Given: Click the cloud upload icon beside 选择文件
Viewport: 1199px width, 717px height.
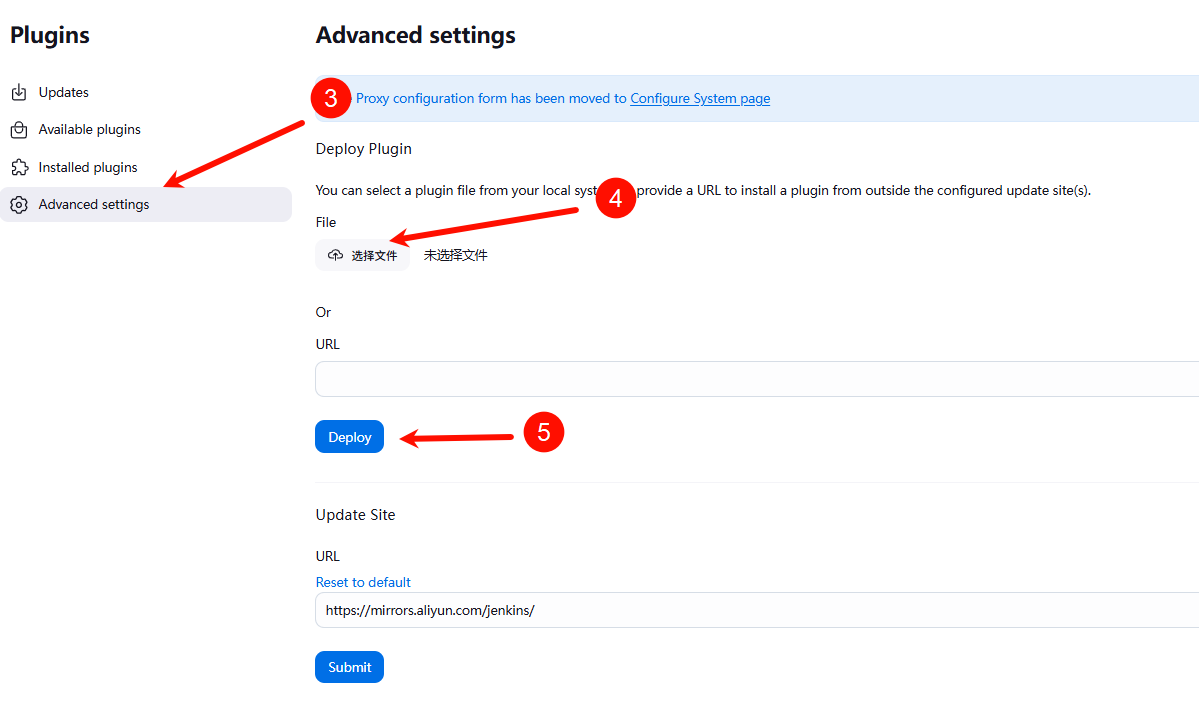Looking at the screenshot, I should pyautogui.click(x=335, y=255).
